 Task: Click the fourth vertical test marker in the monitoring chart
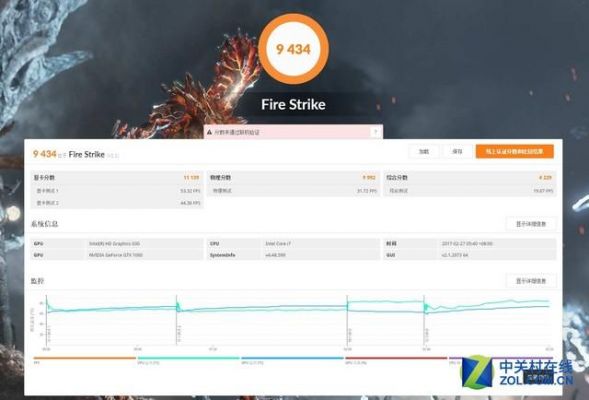click(424, 320)
